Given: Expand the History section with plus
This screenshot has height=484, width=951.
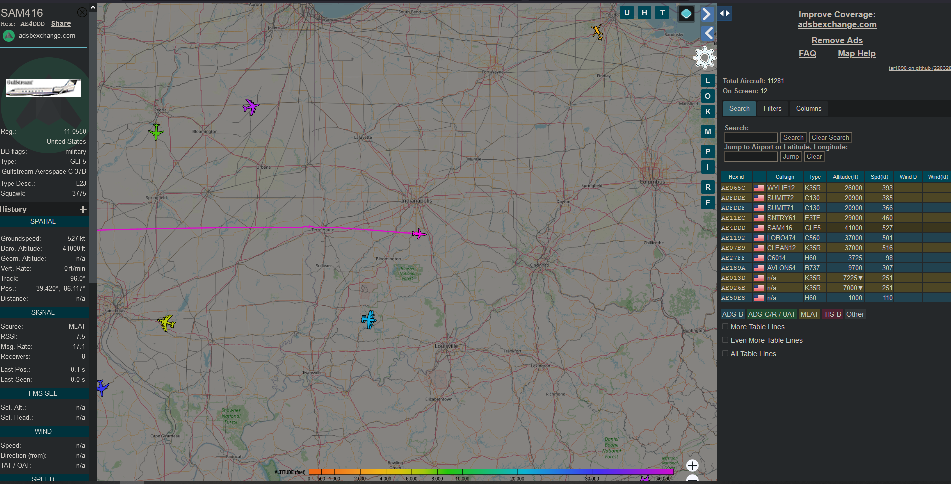Looking at the screenshot, I should point(83,209).
